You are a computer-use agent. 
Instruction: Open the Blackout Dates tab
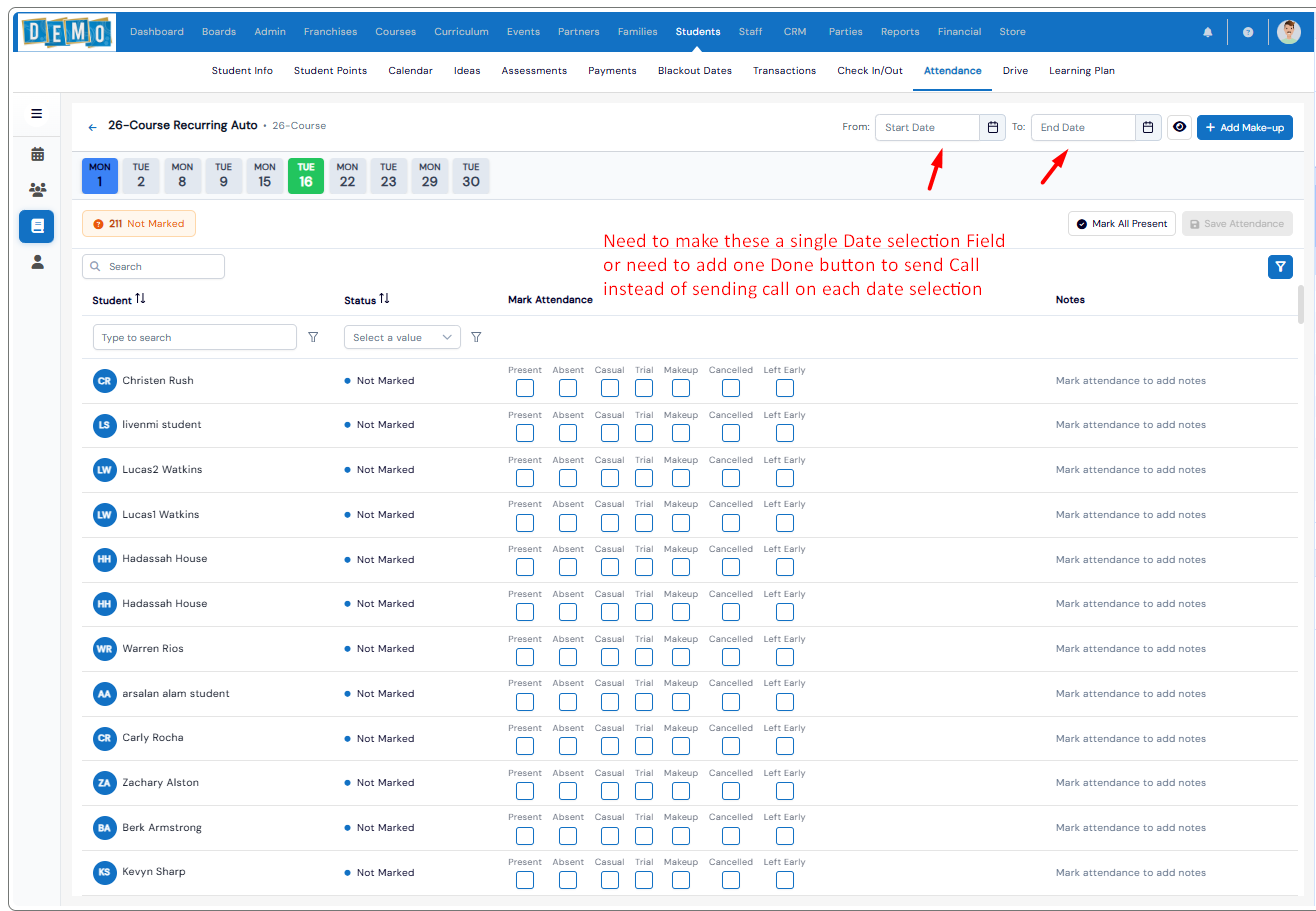click(695, 71)
